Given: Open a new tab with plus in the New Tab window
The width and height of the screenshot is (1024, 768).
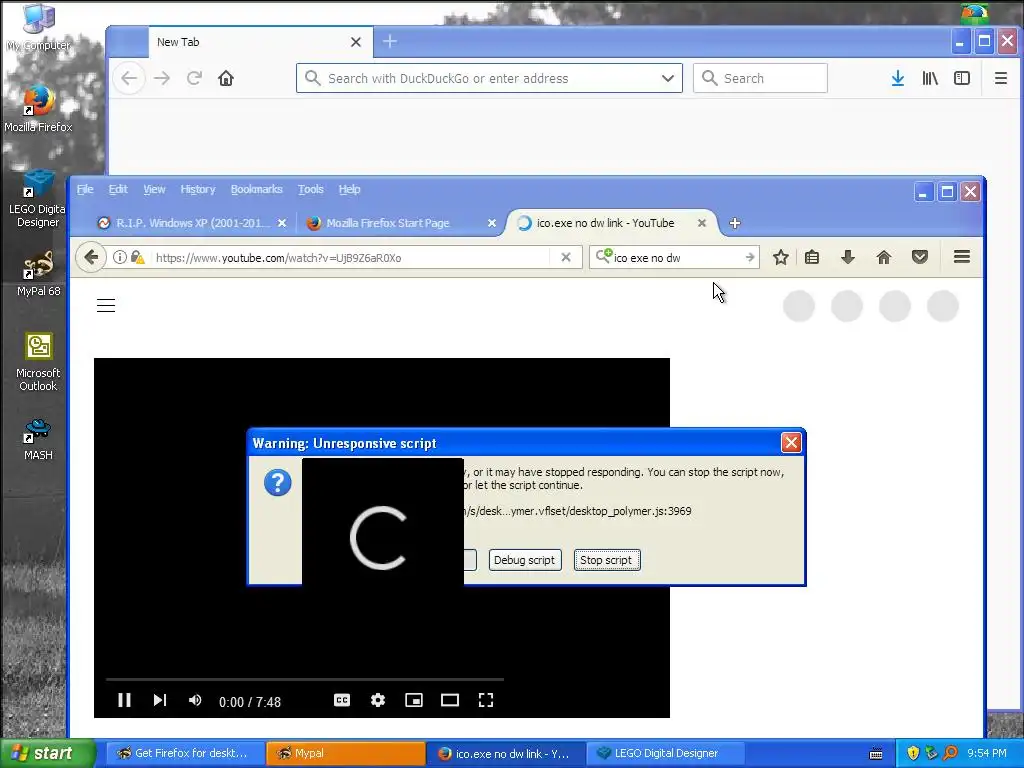Looking at the screenshot, I should tap(390, 42).
